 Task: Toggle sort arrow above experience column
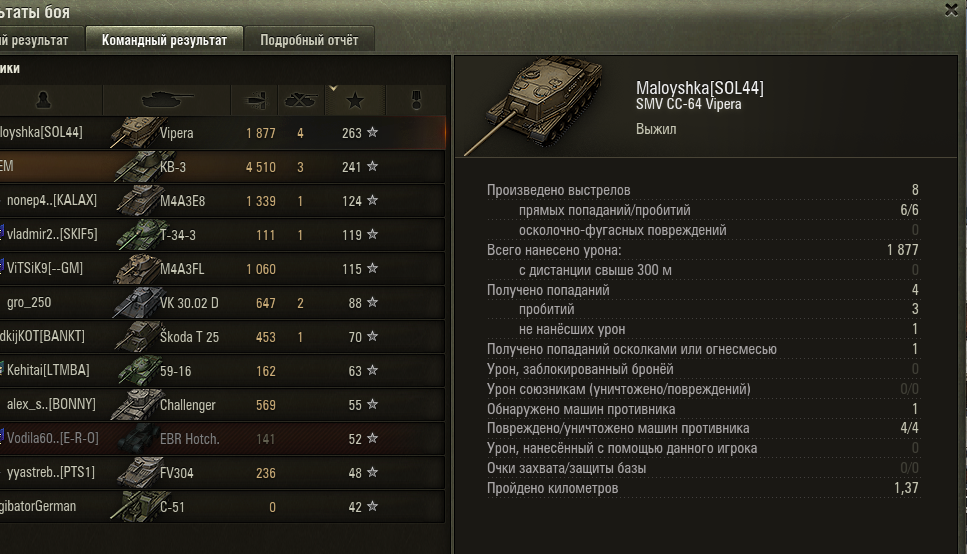(333, 88)
